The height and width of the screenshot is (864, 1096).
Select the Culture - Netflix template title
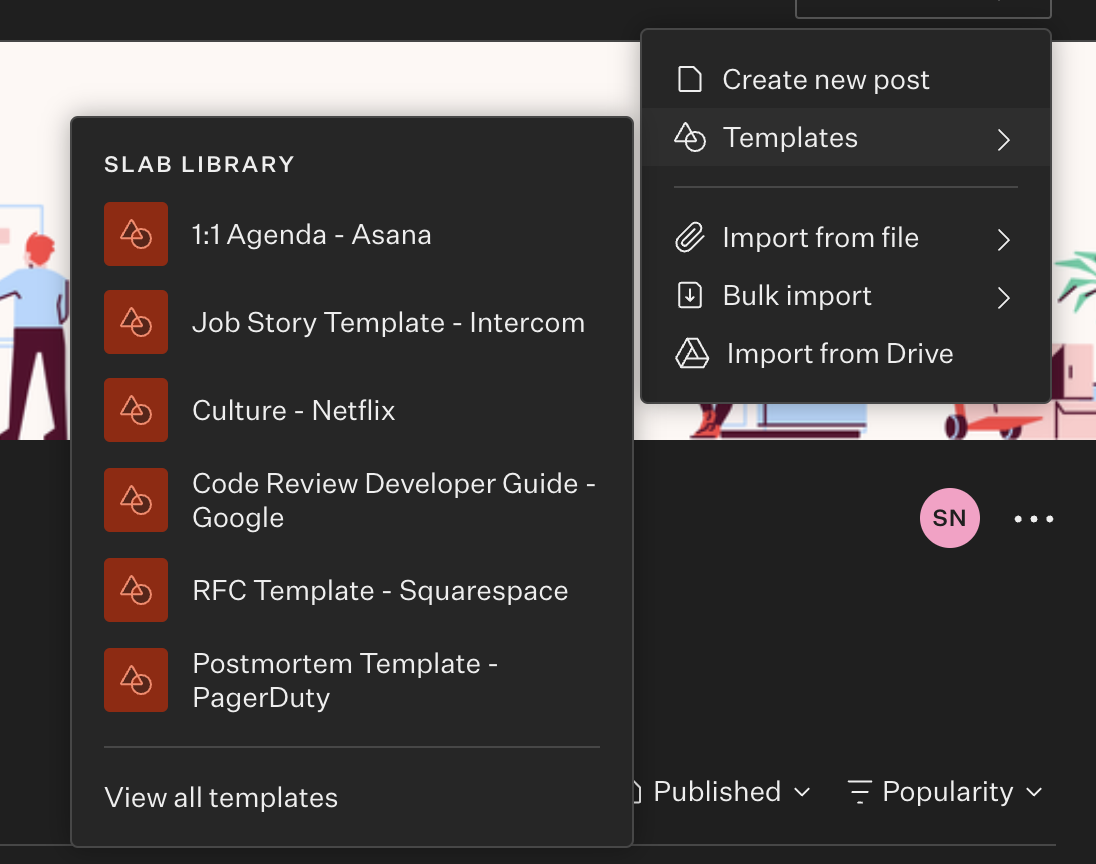[x=294, y=410]
